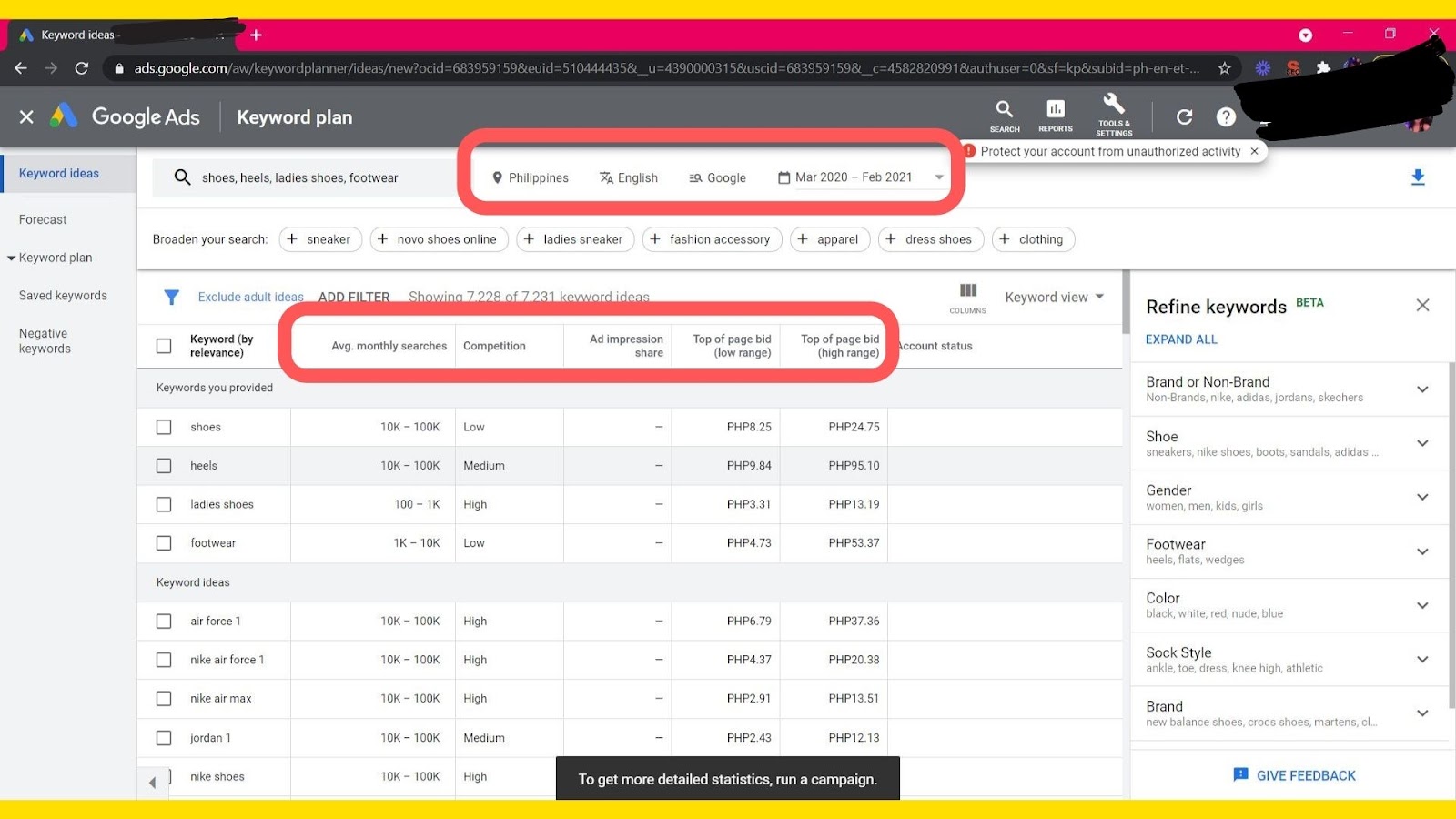Expand the Color refine section

[1422, 605]
